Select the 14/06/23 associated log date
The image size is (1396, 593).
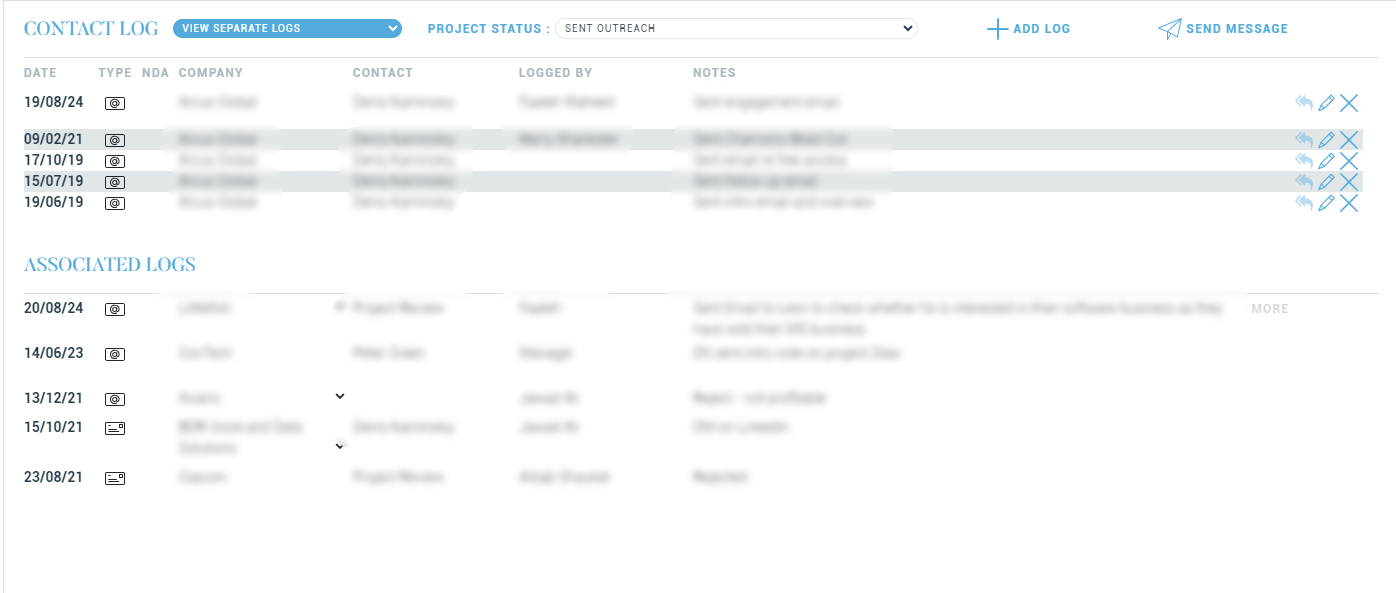tap(54, 353)
